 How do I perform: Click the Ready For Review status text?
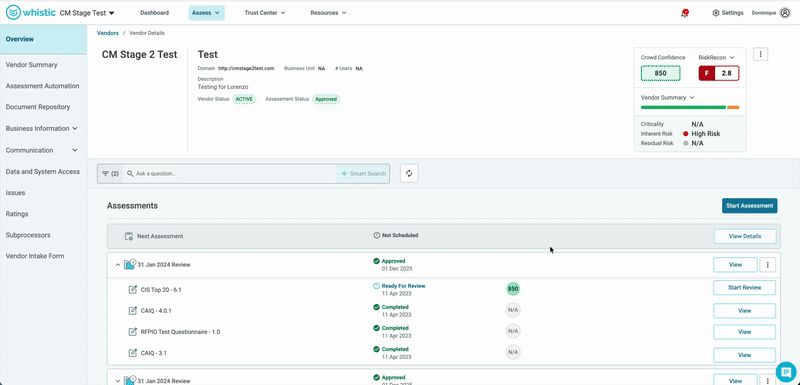click(x=403, y=286)
